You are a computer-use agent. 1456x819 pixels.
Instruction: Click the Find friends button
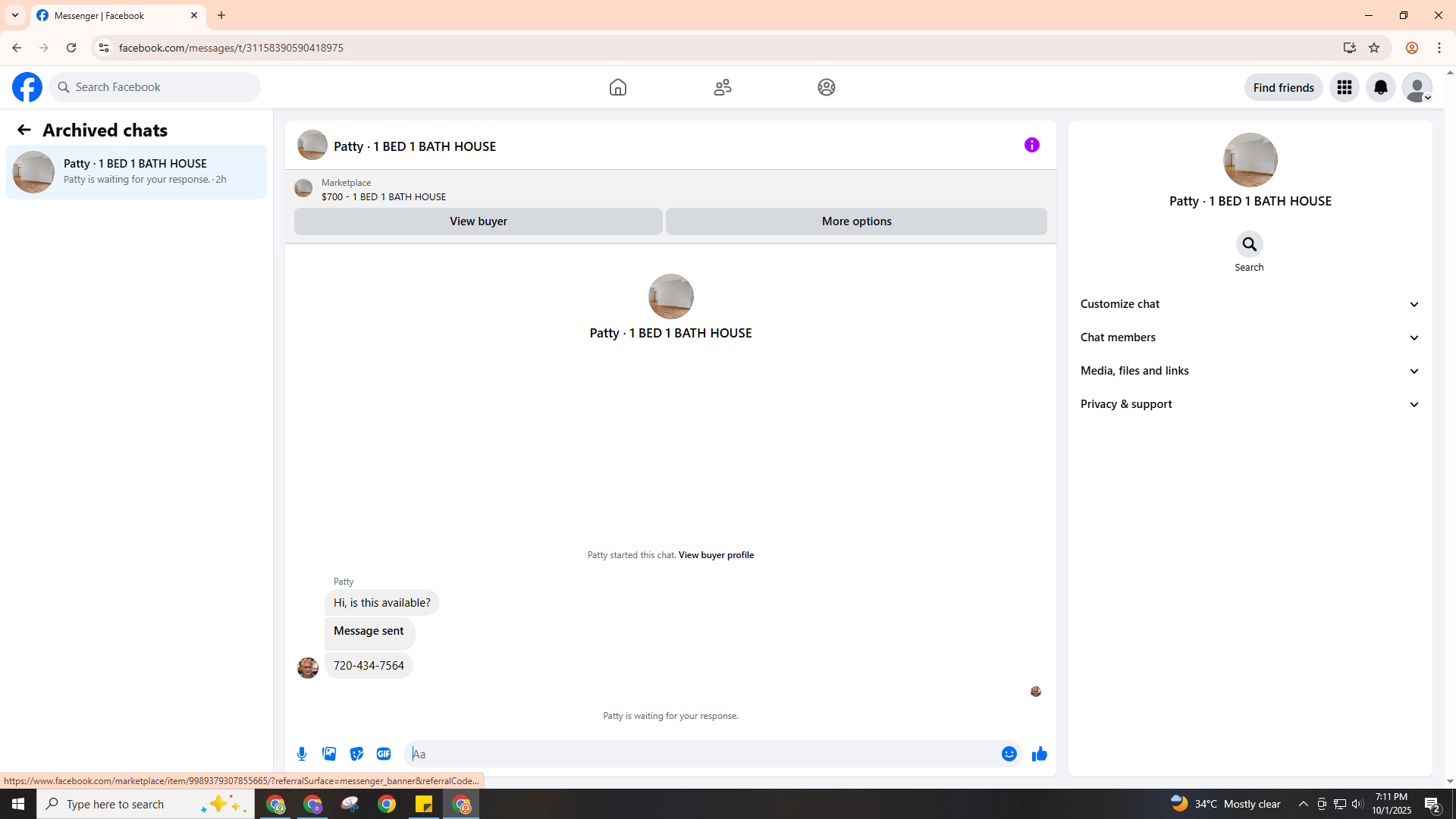[1283, 87]
